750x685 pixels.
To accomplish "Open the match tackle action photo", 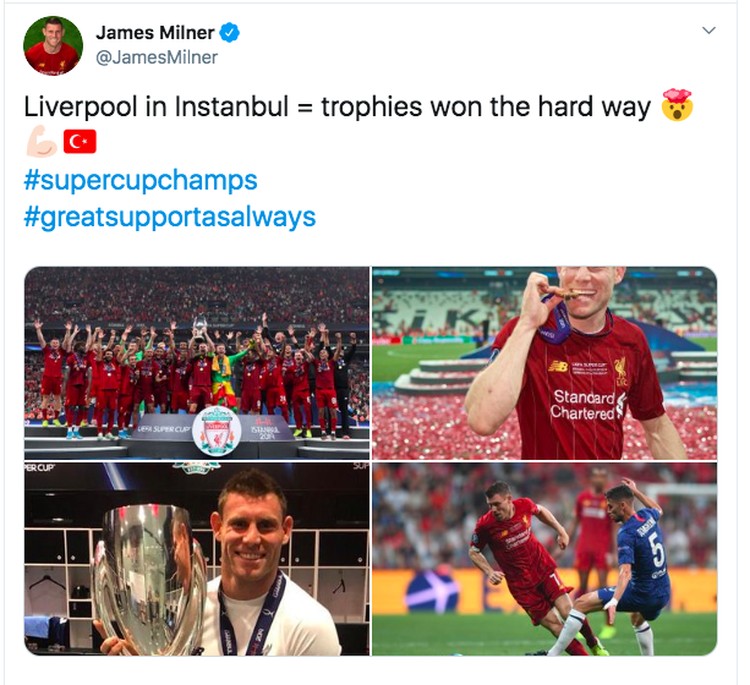I will pos(544,559).
